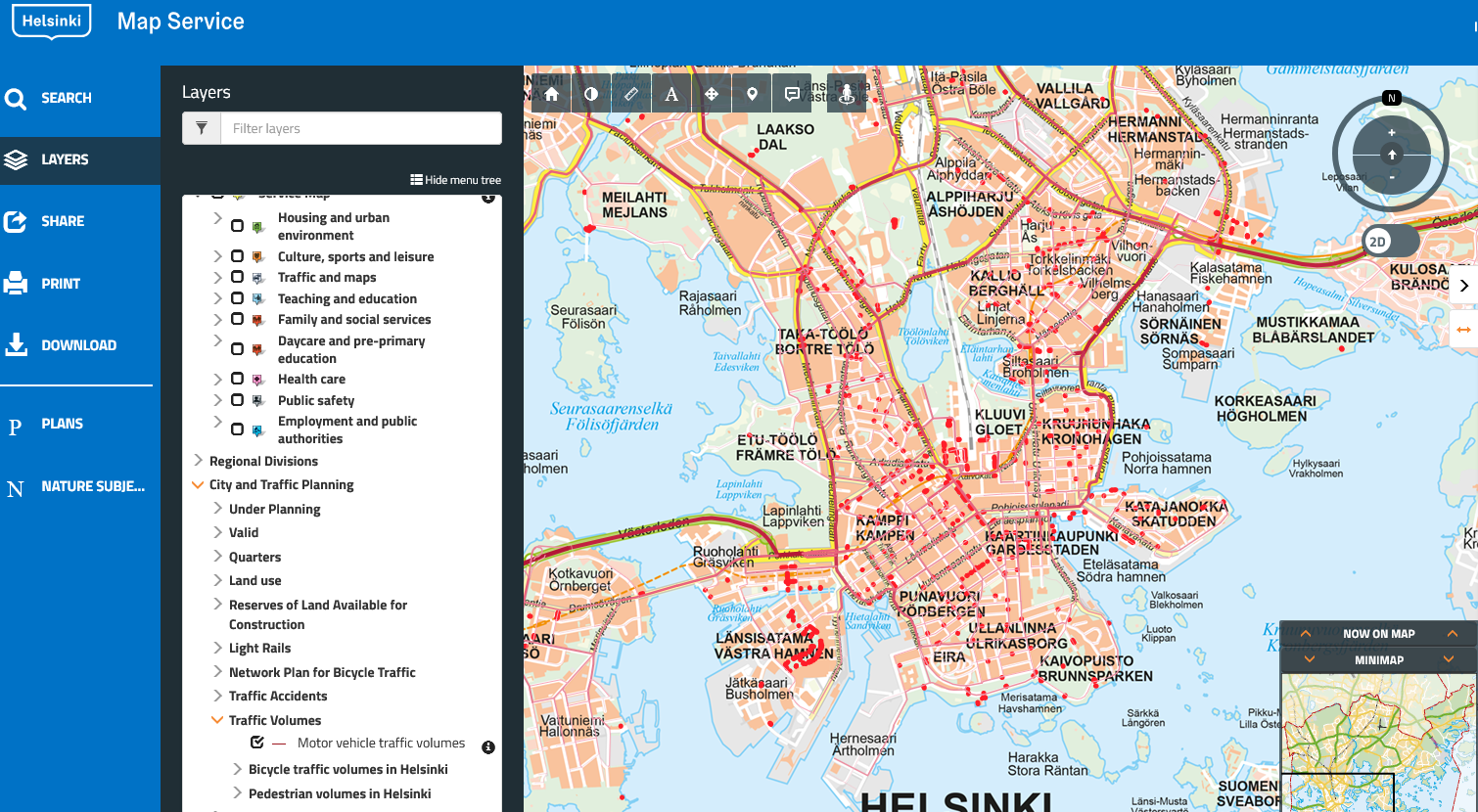Open the Search panel in the sidebar
The width and height of the screenshot is (1478, 812).
coord(66,98)
